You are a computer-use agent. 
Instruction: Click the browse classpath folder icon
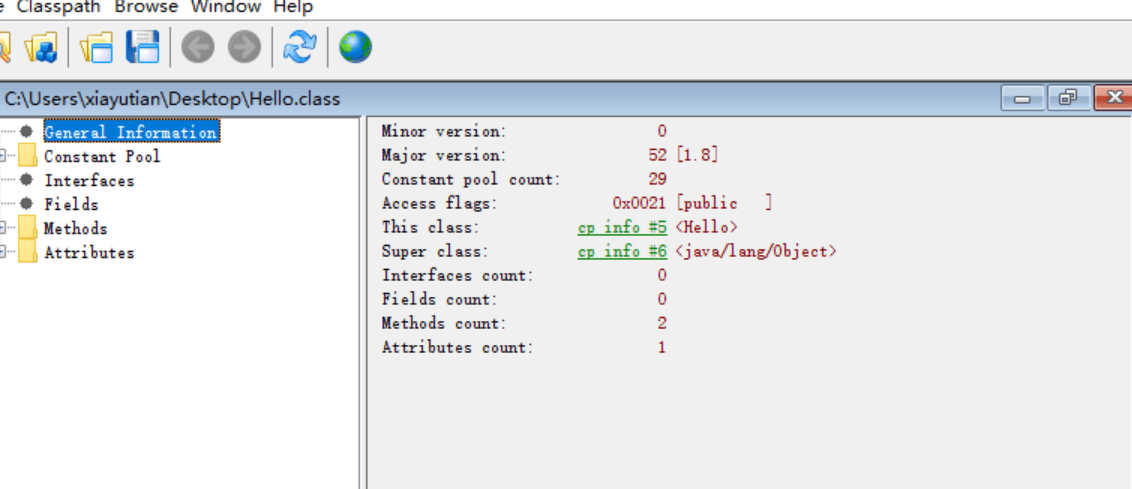pyautogui.click(x=42, y=46)
